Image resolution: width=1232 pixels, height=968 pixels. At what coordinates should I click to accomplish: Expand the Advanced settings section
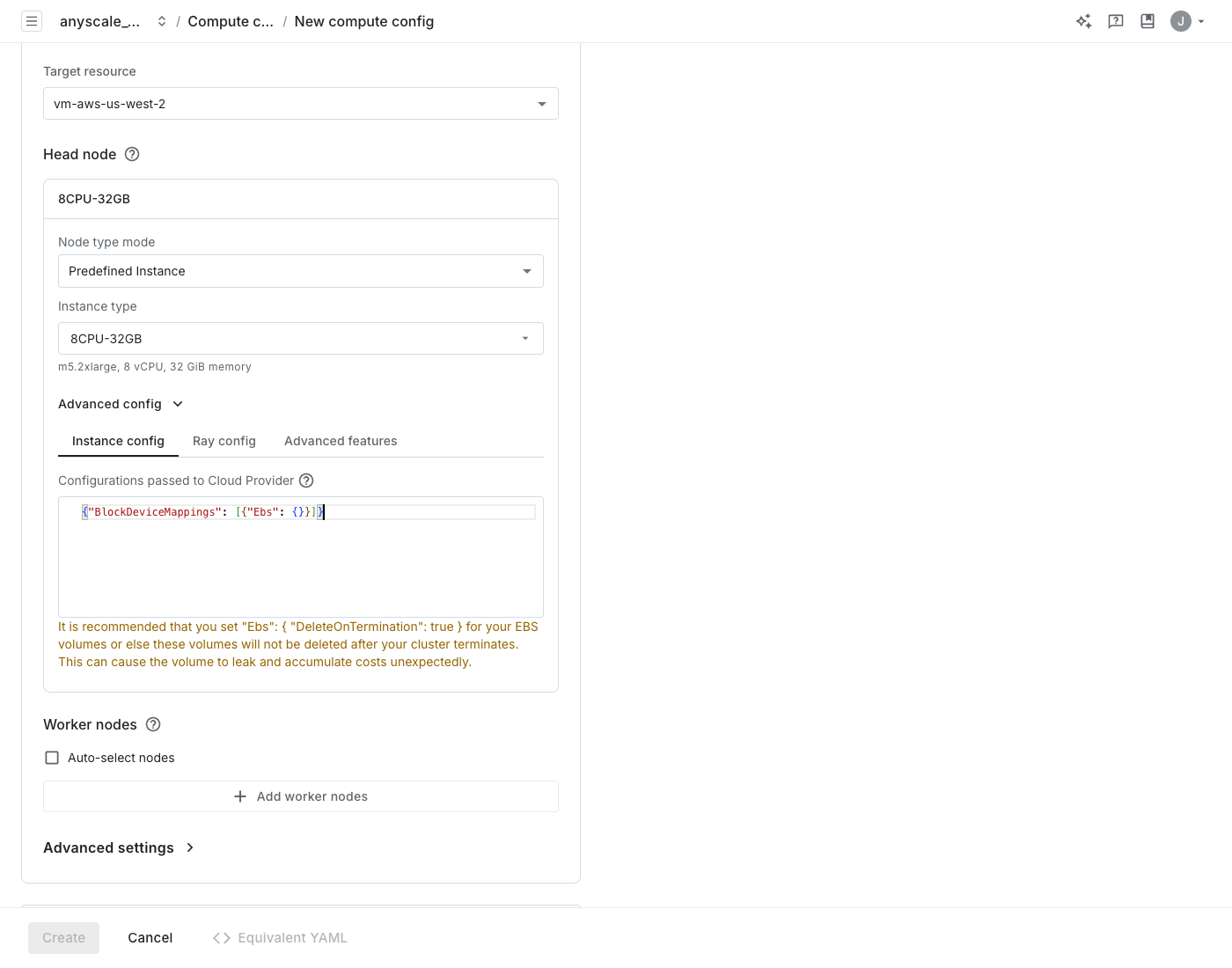tap(119, 847)
